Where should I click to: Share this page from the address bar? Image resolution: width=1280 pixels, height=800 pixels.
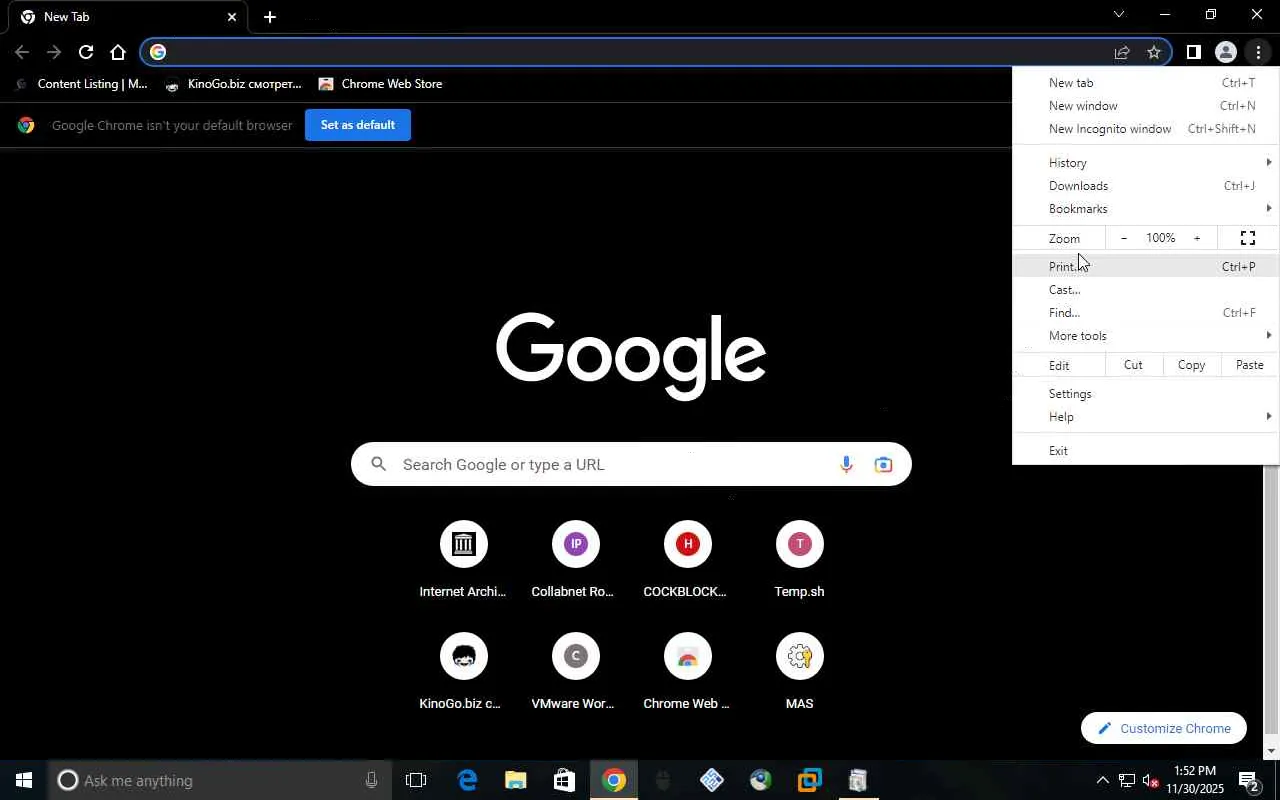coord(1122,52)
